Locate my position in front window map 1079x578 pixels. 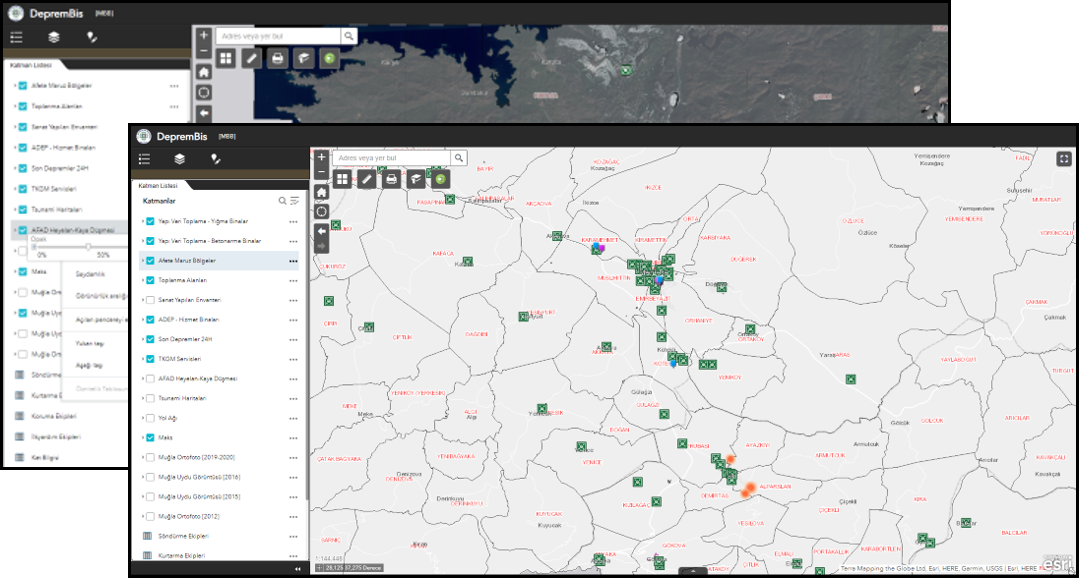point(321,211)
